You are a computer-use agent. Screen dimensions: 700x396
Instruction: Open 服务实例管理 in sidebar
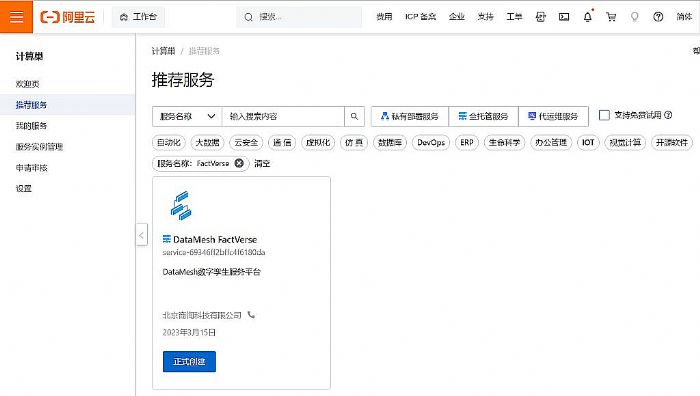pos(39,147)
